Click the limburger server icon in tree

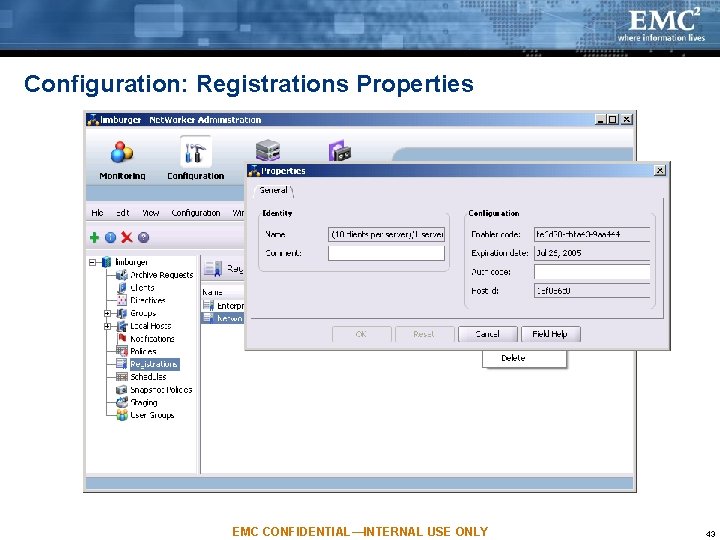[107, 262]
